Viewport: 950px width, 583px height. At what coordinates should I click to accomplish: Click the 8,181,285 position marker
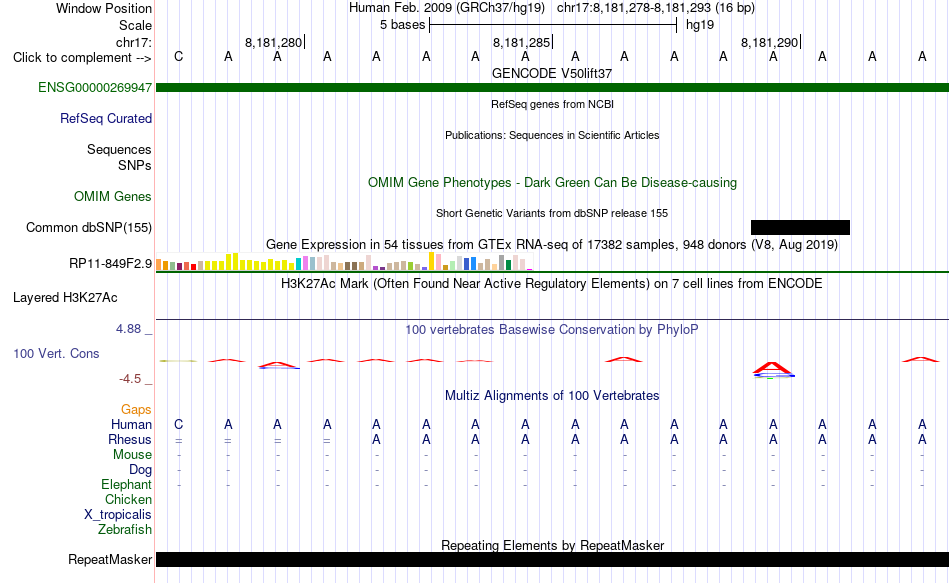(522, 42)
